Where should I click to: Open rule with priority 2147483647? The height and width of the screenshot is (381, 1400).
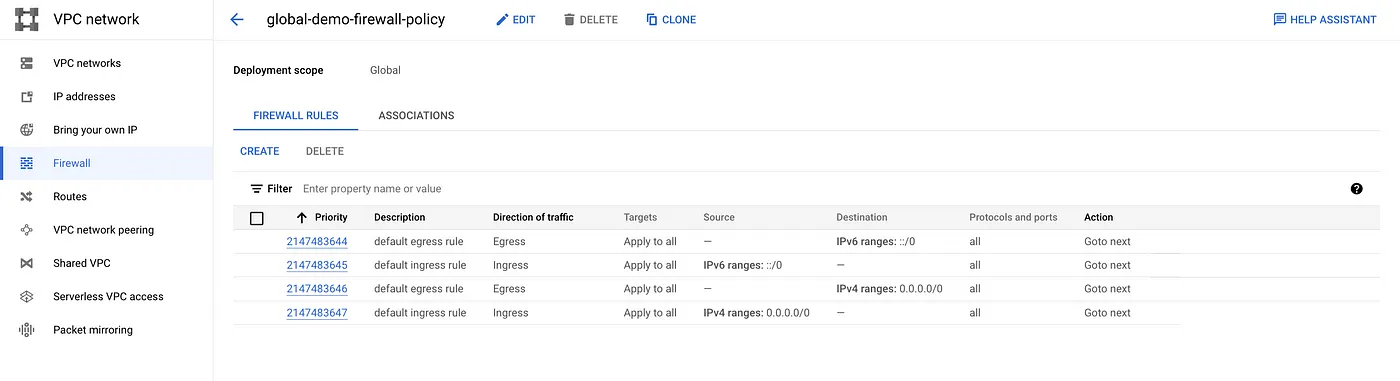317,313
